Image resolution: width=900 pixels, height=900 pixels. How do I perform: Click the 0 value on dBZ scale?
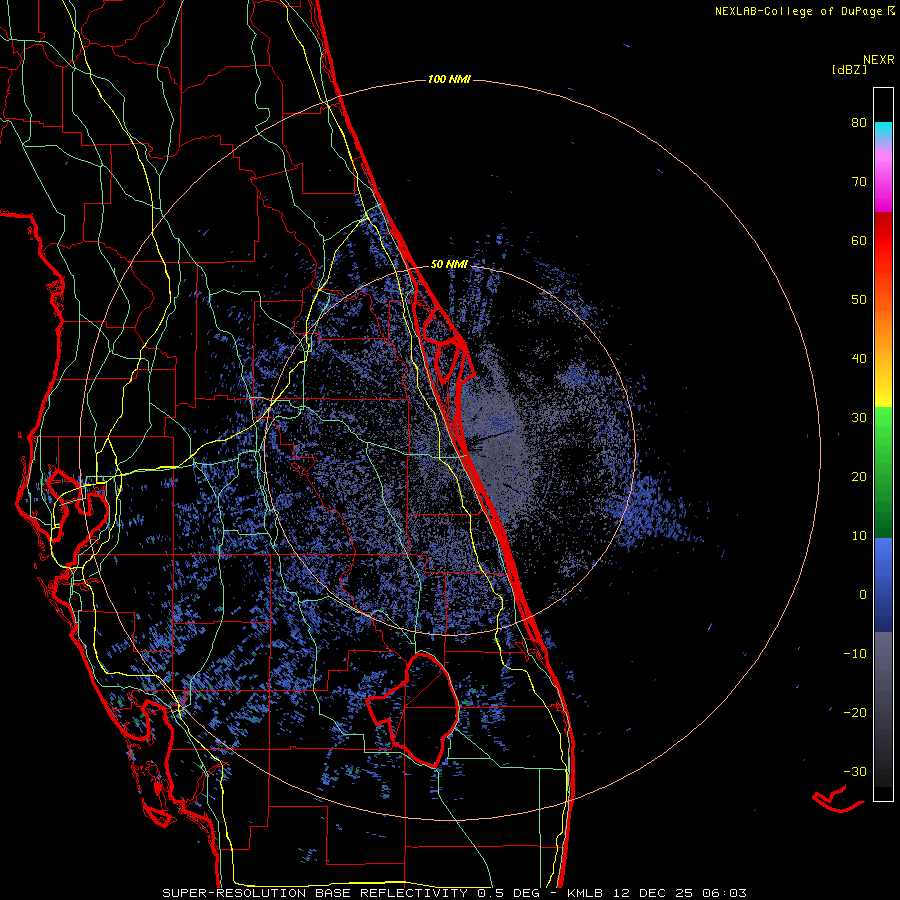coord(863,595)
